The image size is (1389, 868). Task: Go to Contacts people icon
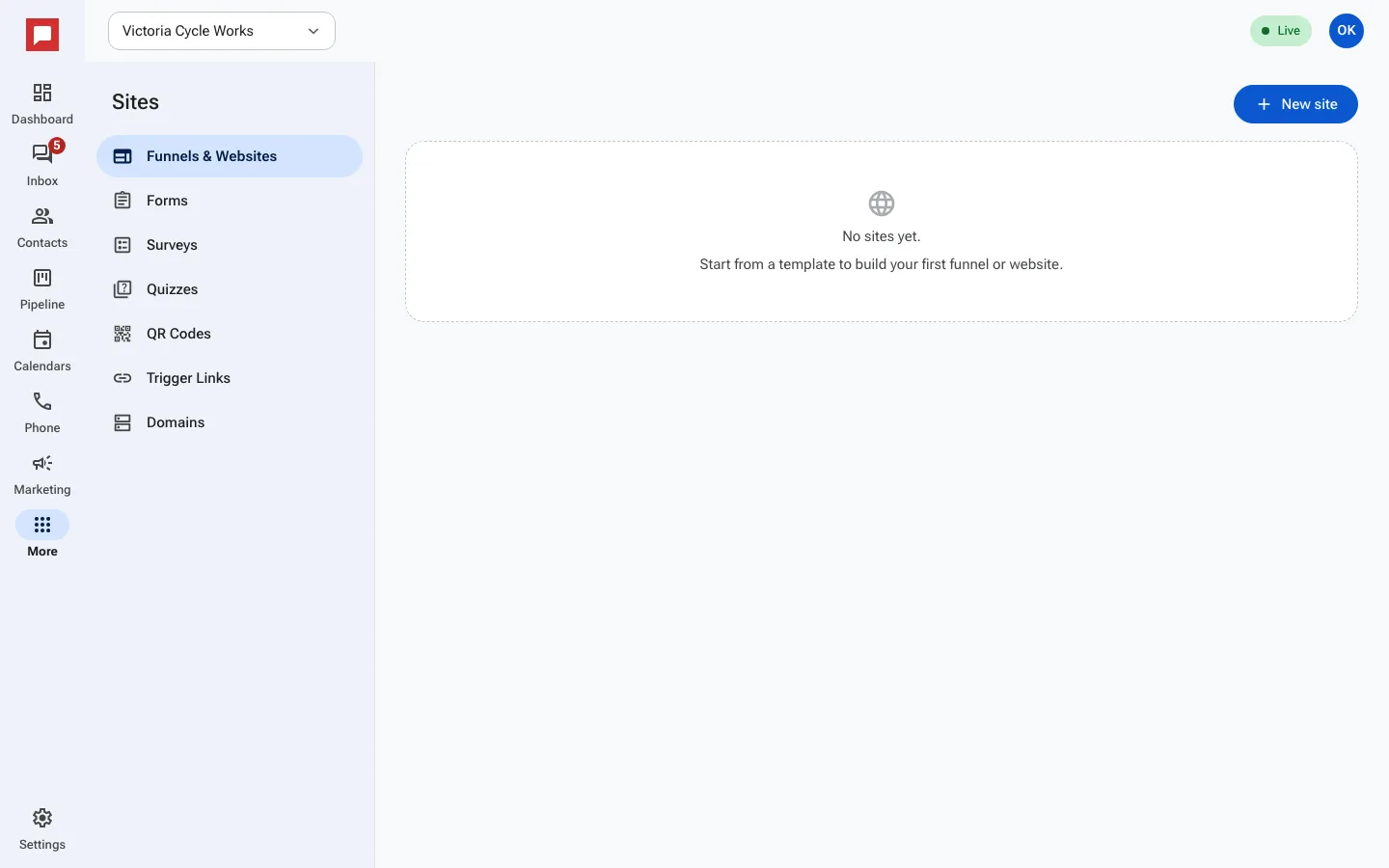click(42, 216)
